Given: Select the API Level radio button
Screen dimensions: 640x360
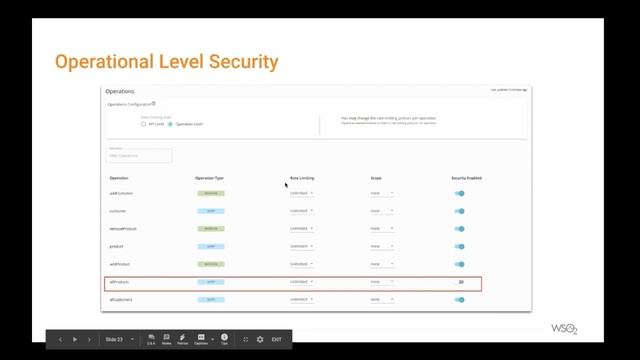Looking at the screenshot, I should coord(143,124).
